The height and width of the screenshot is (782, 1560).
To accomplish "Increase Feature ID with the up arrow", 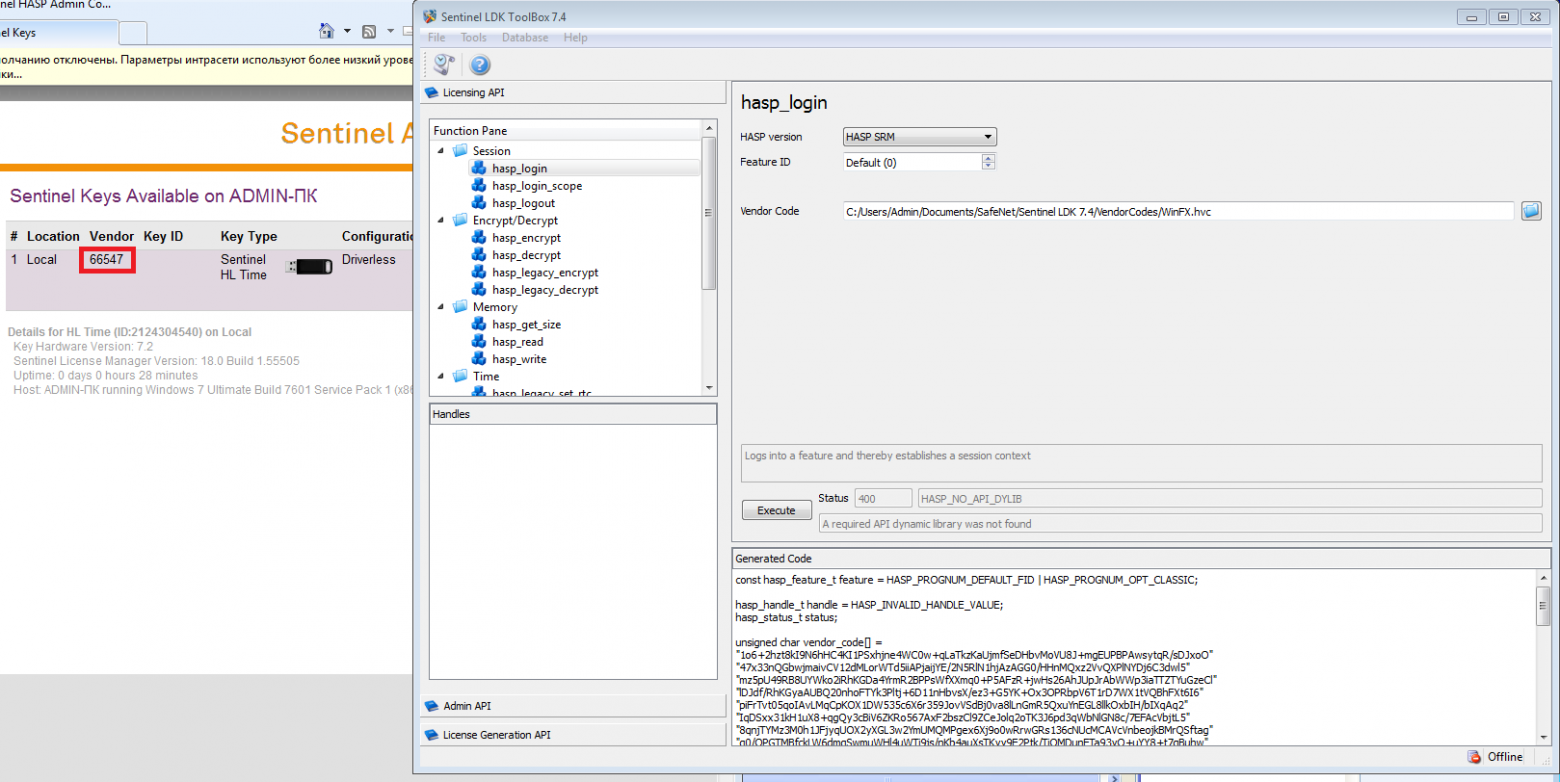I will (988, 158).
